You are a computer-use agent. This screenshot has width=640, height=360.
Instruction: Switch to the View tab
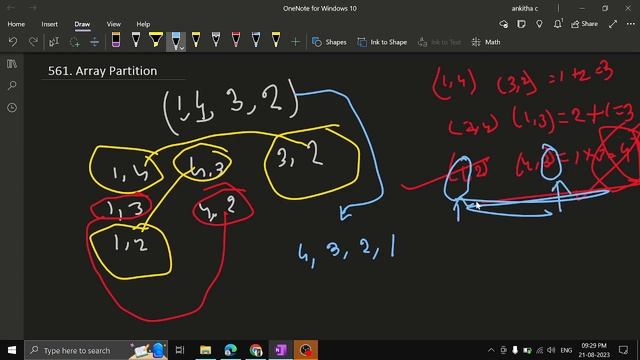click(113, 24)
